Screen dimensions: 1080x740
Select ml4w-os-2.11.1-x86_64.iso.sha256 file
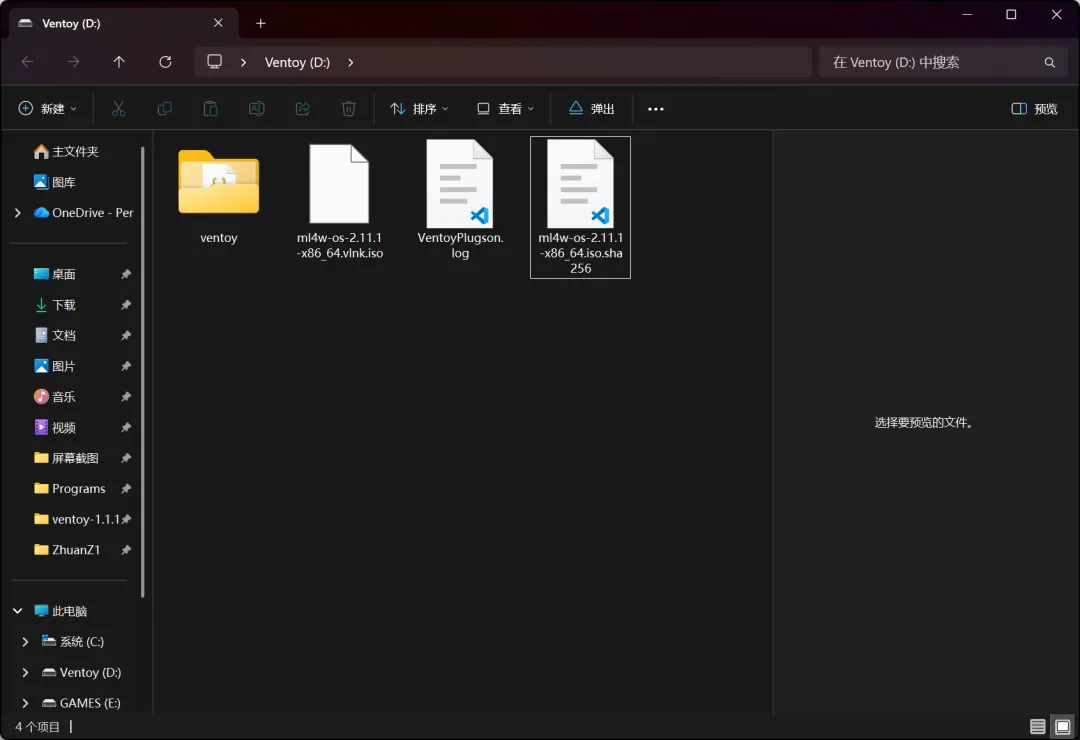point(580,207)
